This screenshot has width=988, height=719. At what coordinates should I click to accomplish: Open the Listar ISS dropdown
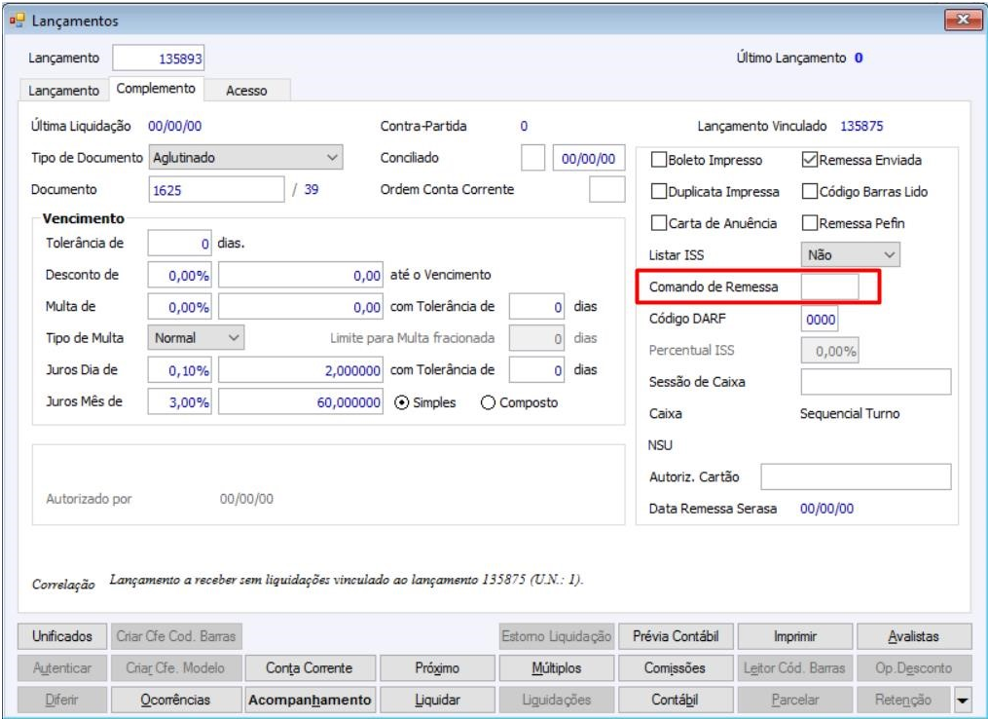click(851, 255)
